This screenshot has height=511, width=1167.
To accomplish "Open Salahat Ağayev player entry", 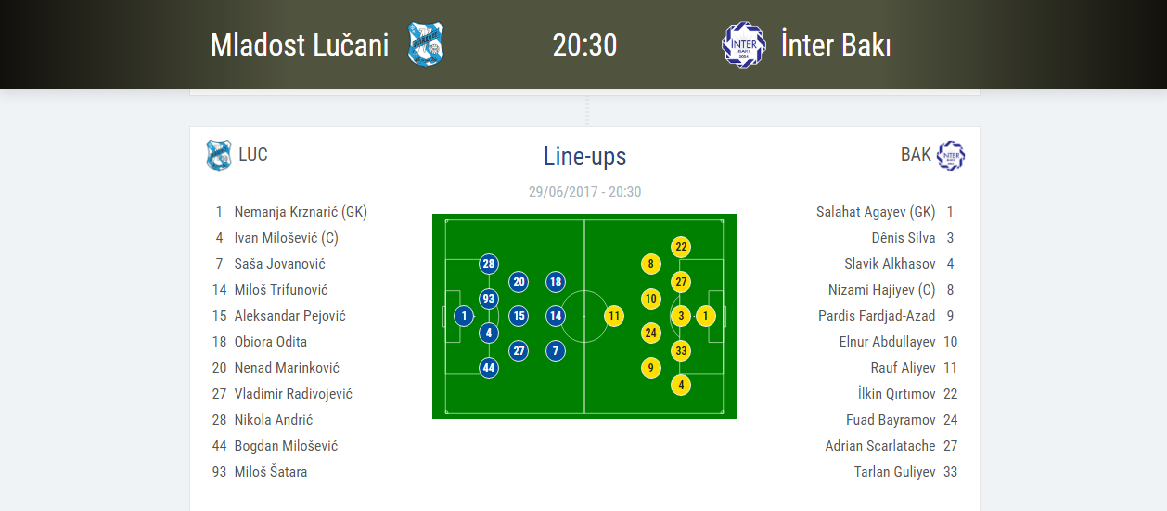I will [875, 212].
